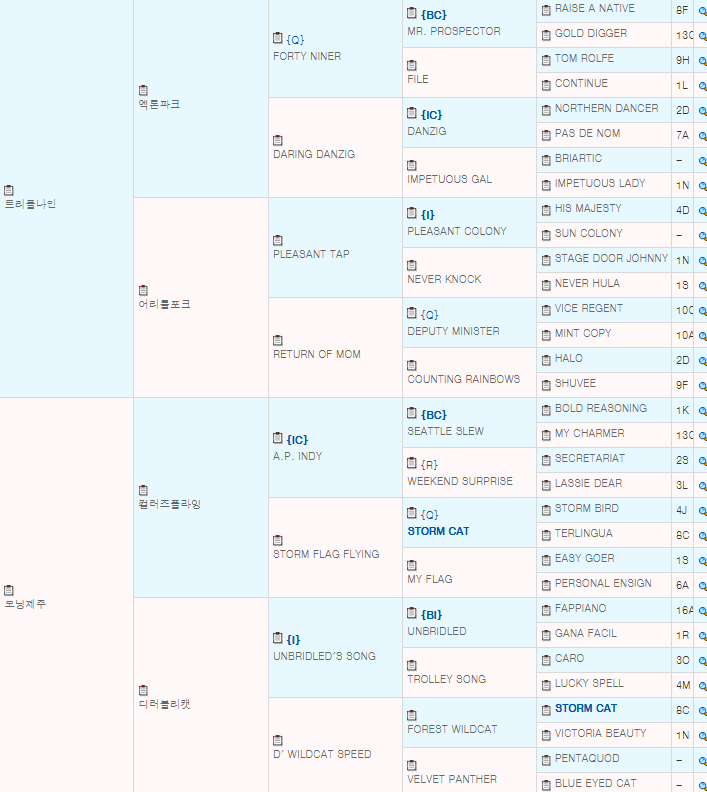Open magnifier icon in NORTHERN DANCER row
This screenshot has width=707, height=792.
click(702, 110)
